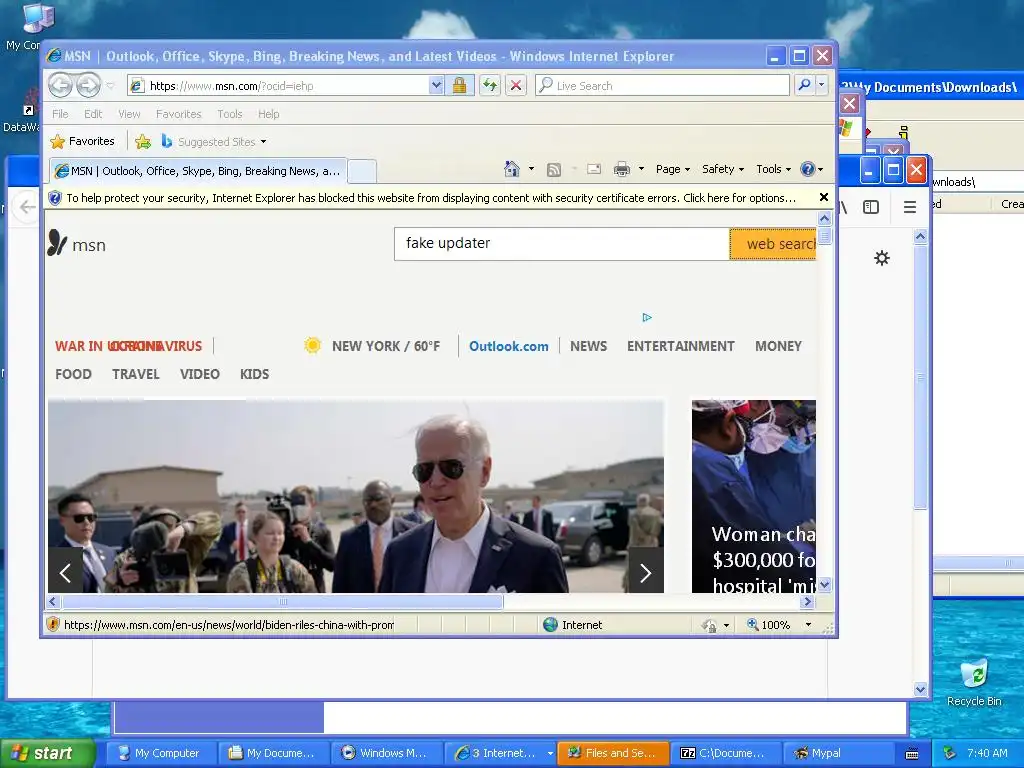Stop loading with the red X
Viewport: 1024px width, 768px height.
516,86
